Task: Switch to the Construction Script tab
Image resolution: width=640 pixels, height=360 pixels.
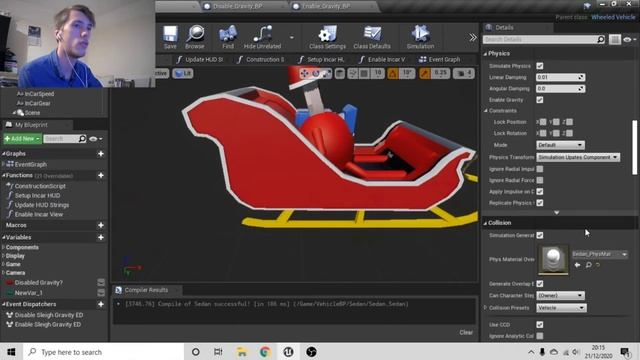Action: pos(260,60)
